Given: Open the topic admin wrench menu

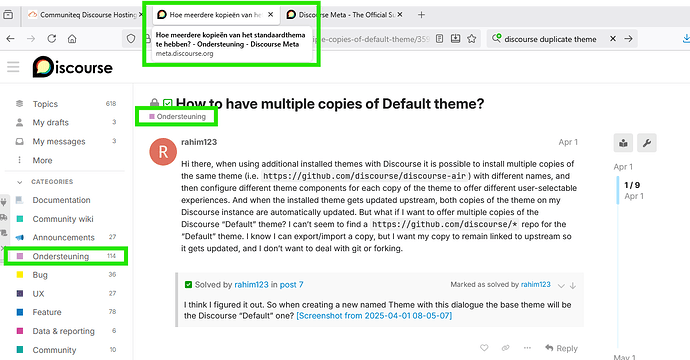Looking at the screenshot, I should point(646,143).
